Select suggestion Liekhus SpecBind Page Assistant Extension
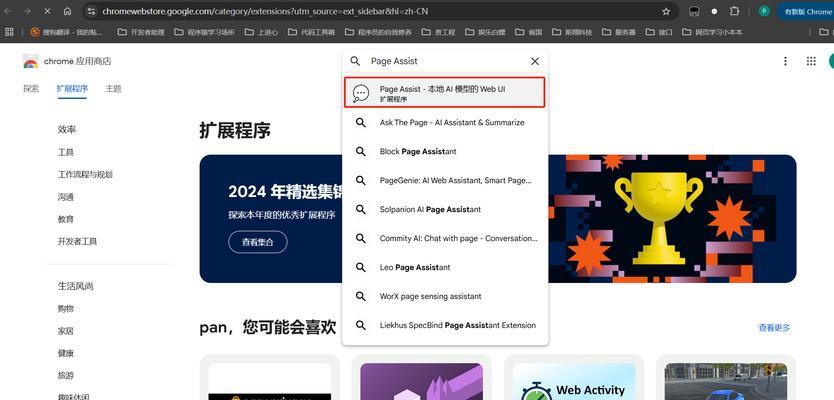The width and height of the screenshot is (834, 400). 445,325
